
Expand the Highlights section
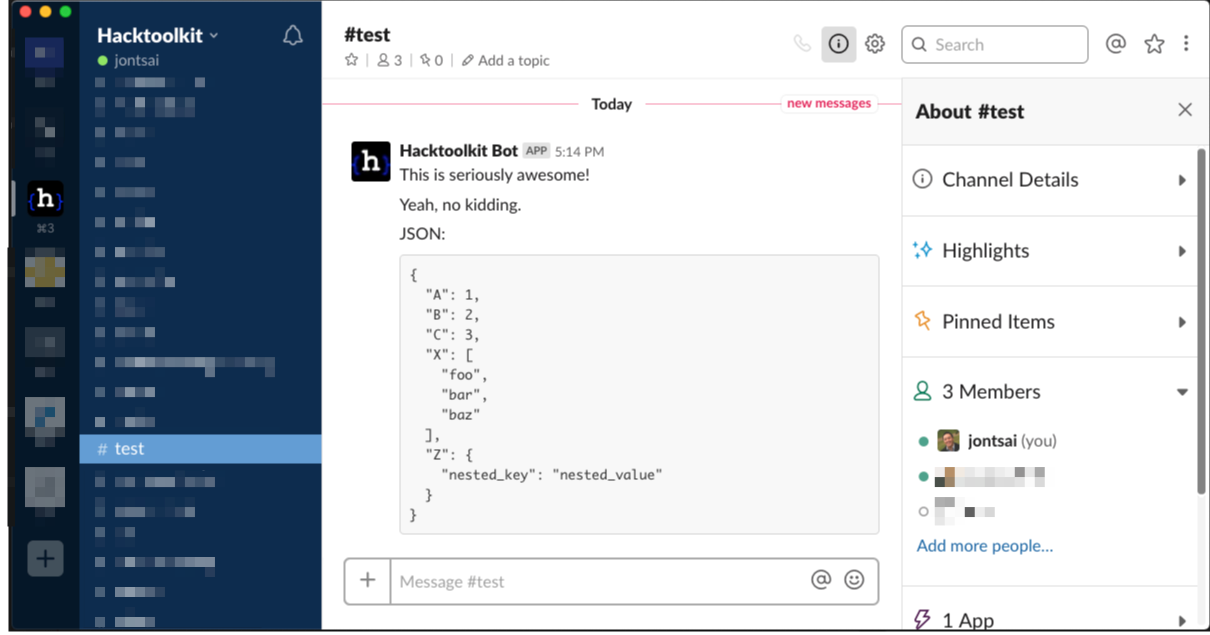coord(1050,251)
